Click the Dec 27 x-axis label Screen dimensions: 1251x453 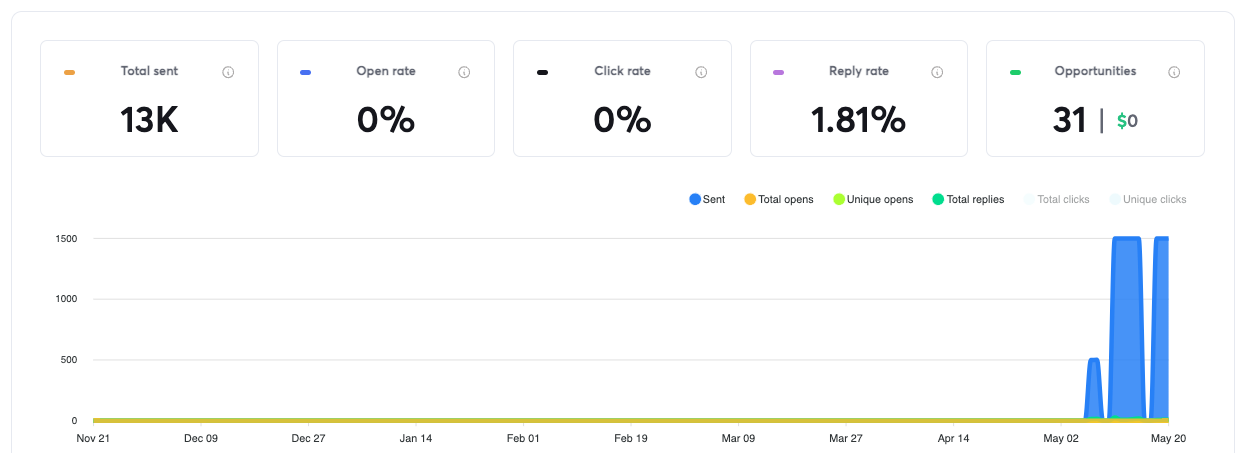[x=308, y=438]
